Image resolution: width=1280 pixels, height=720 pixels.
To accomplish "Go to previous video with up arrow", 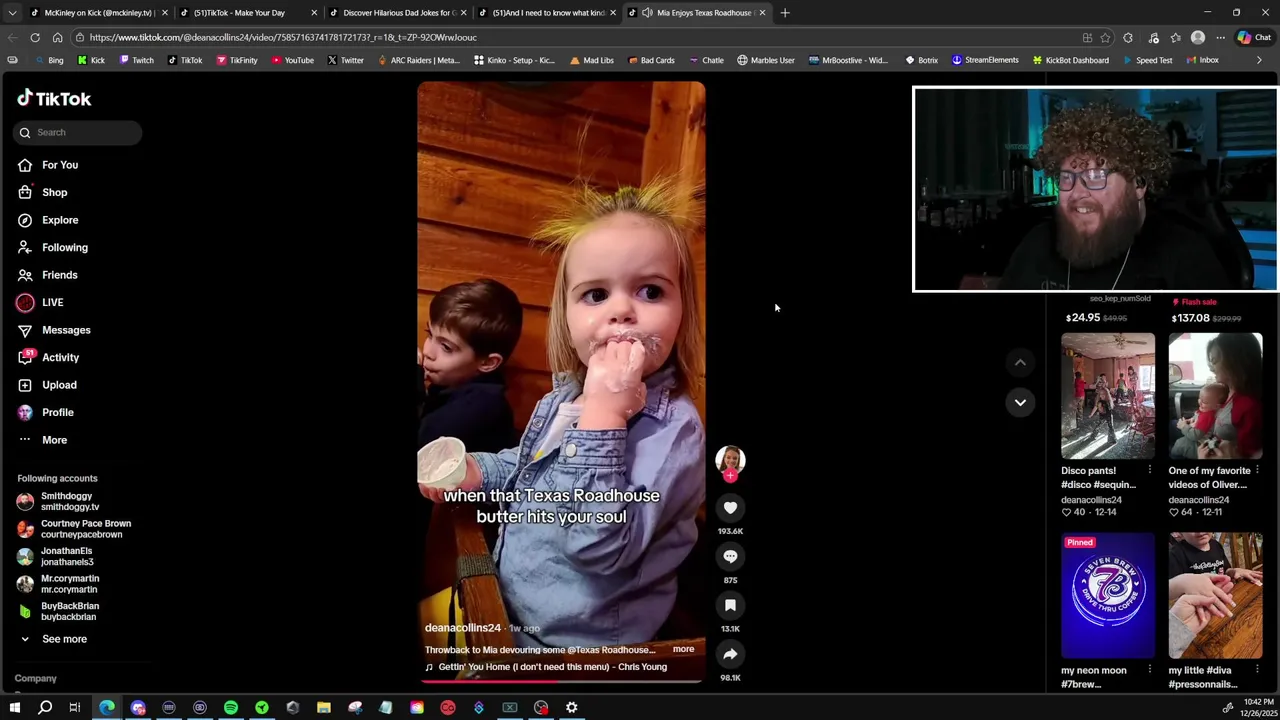I will (x=1020, y=362).
